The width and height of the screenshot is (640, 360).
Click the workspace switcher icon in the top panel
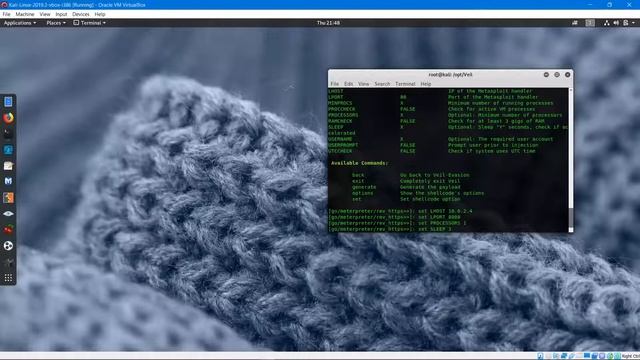590,23
